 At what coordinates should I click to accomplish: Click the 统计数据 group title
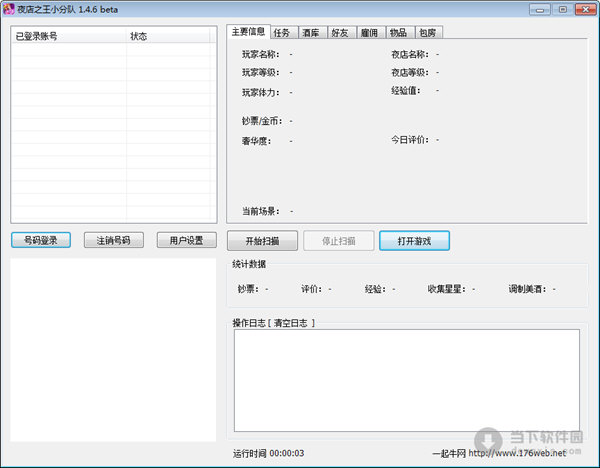249,264
